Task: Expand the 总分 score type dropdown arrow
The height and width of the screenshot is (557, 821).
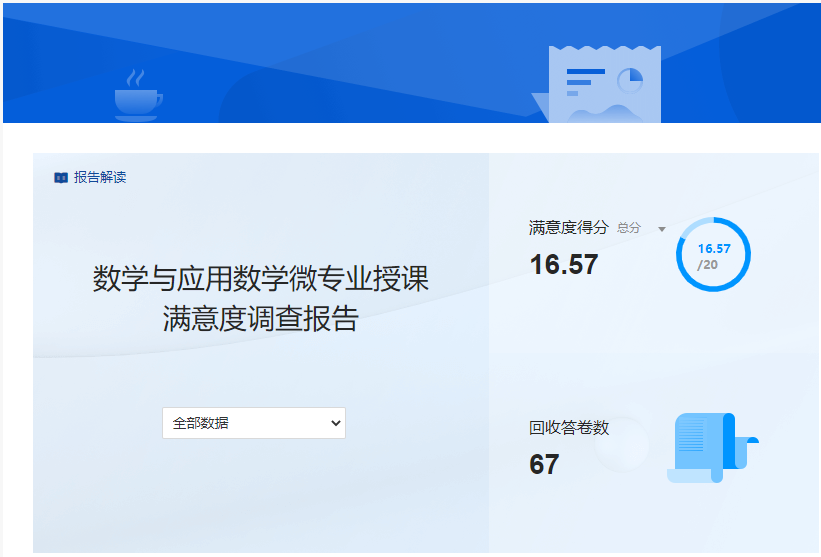Action: tap(662, 229)
